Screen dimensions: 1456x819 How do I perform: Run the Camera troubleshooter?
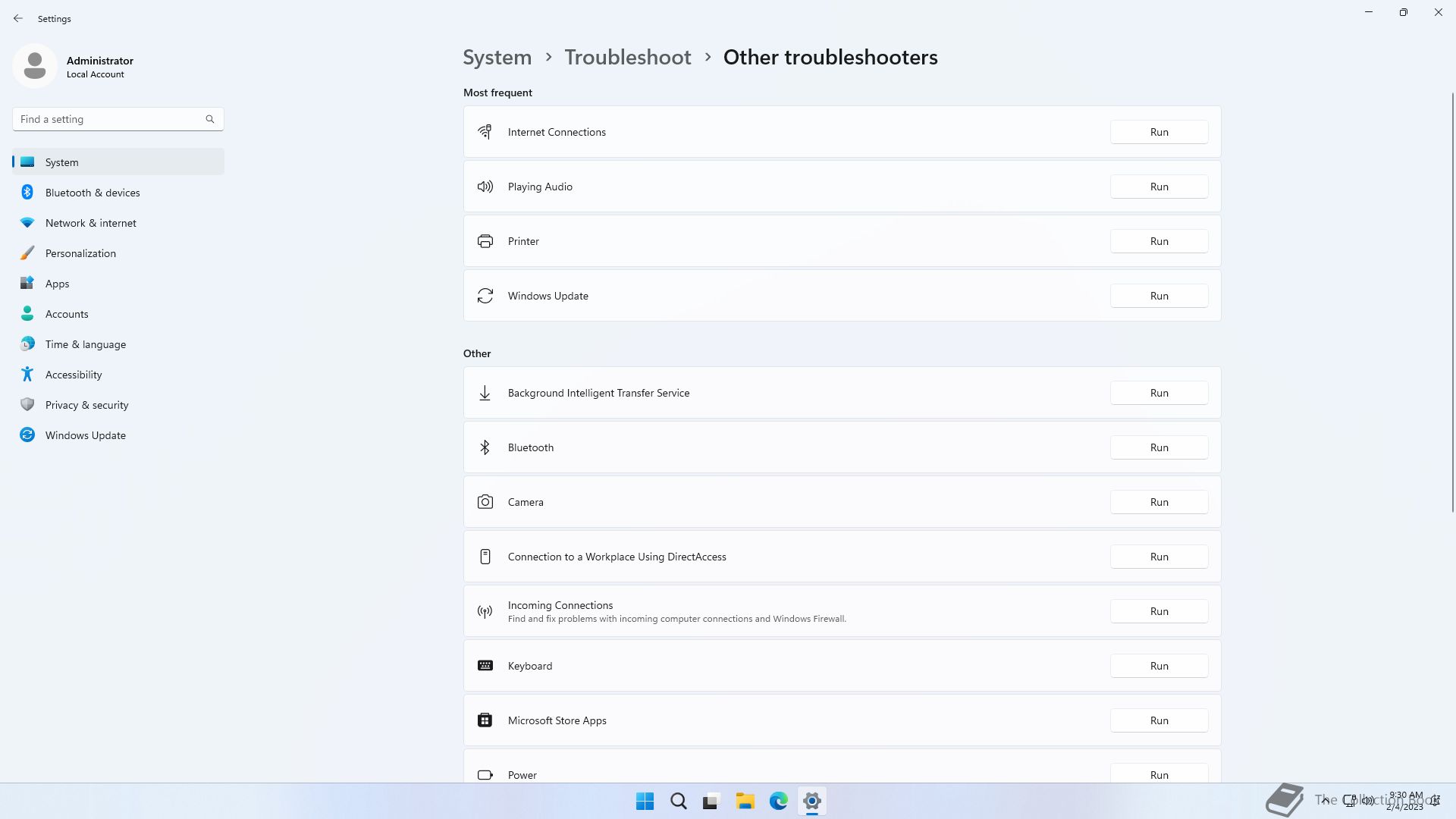[x=1159, y=502]
